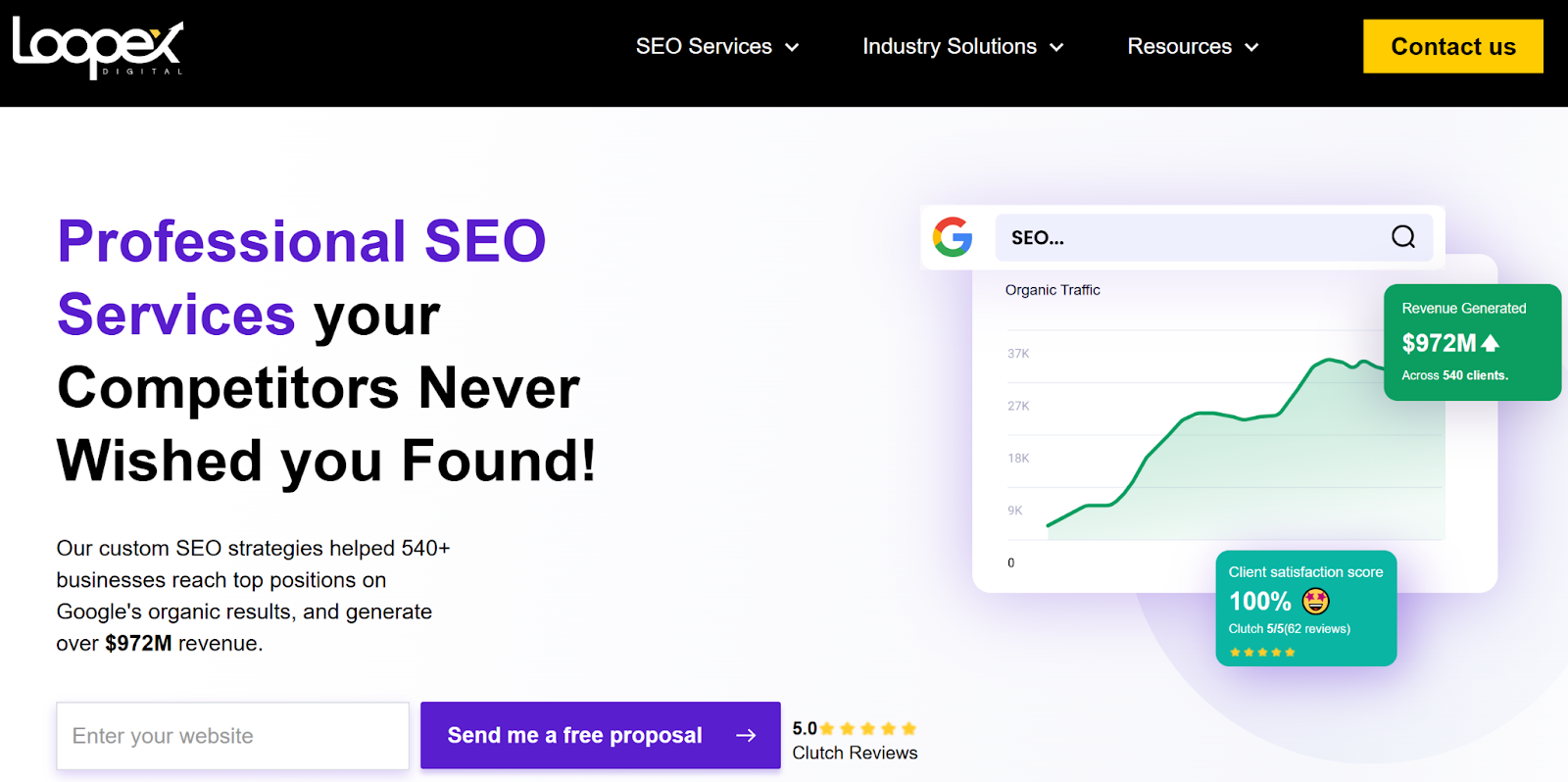1568x782 pixels.
Task: Open the SEO Services menu
Action: pyautogui.click(x=704, y=47)
